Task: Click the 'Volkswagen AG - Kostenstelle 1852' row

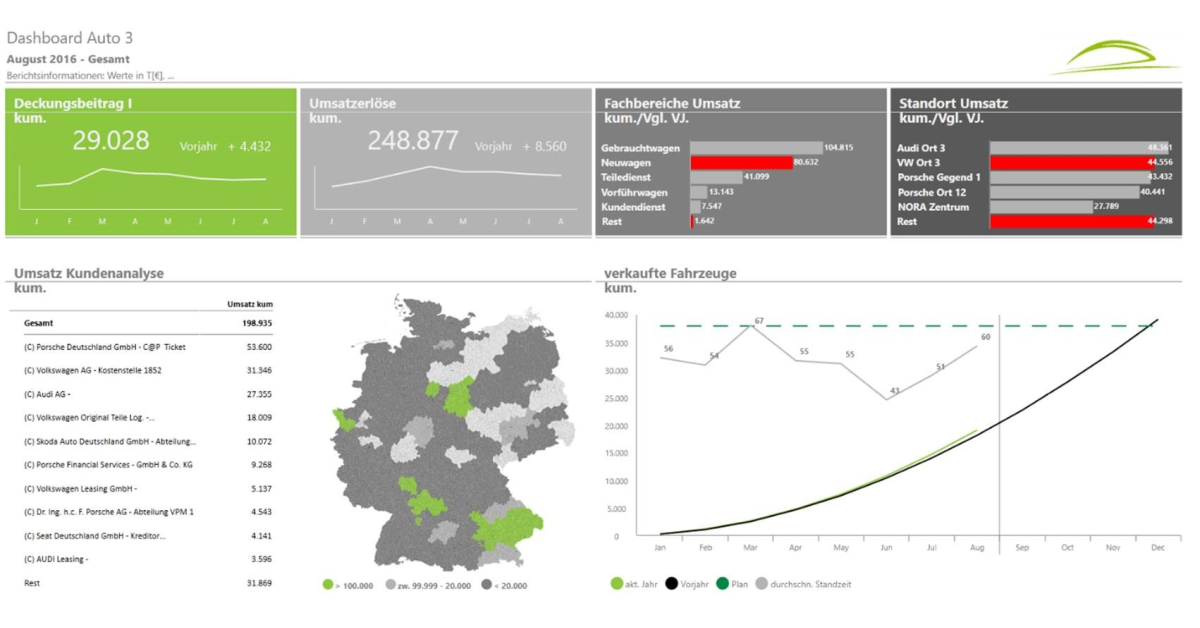Action: pos(147,371)
